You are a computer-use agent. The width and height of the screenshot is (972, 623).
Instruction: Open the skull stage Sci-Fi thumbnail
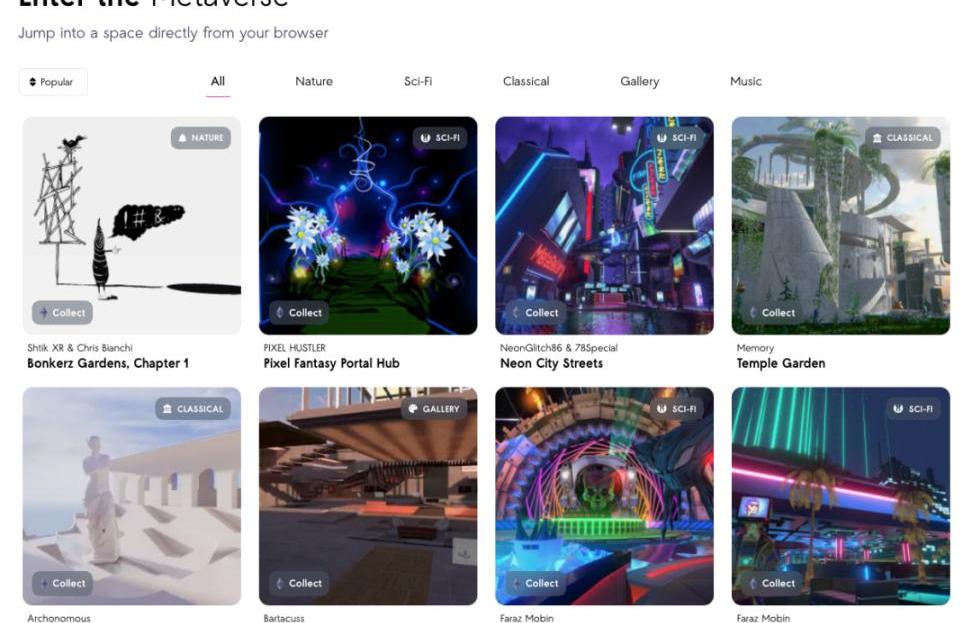click(604, 496)
